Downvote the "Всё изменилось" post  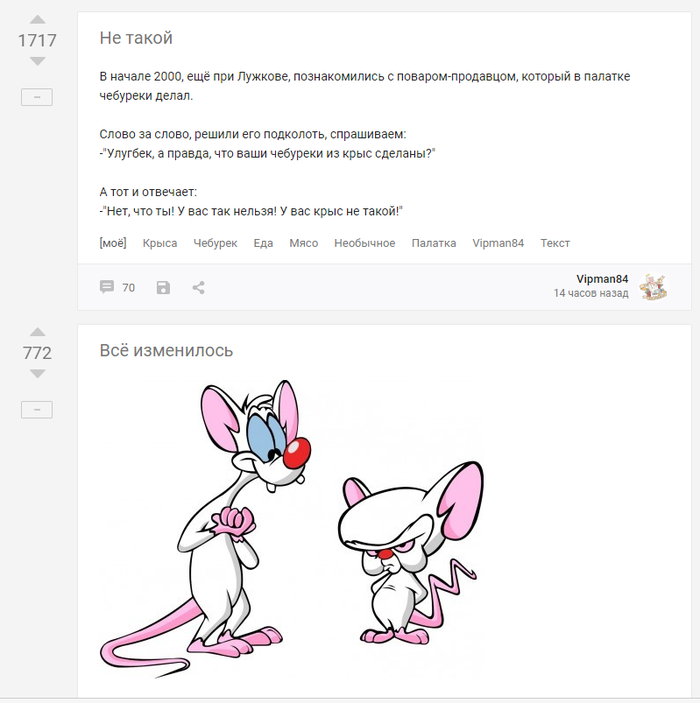tap(37, 373)
